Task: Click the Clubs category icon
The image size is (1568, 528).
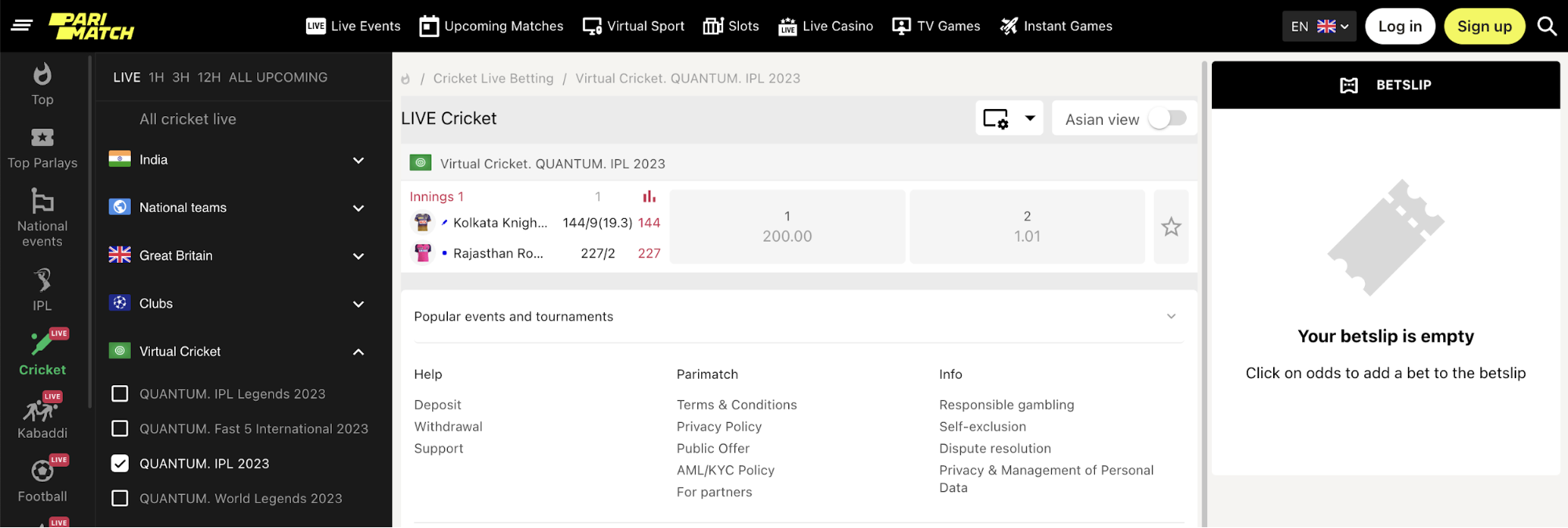Action: pos(119,303)
